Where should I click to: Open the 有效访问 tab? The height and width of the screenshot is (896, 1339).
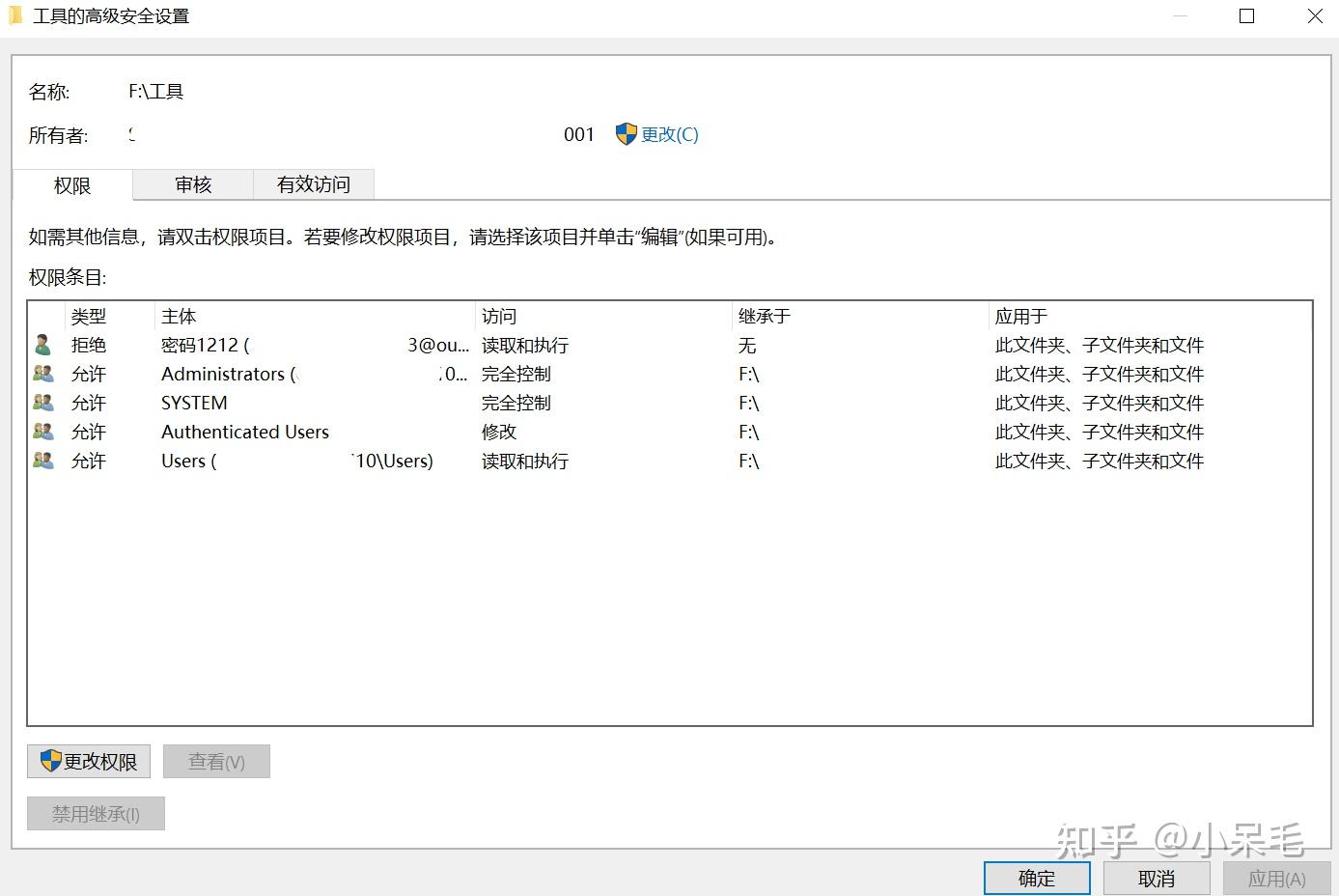point(314,184)
